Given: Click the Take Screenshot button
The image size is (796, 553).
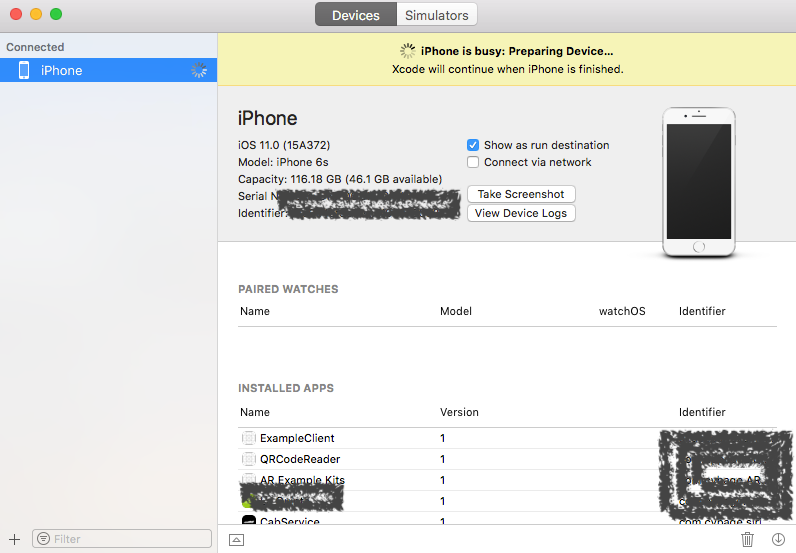Looking at the screenshot, I should coord(521,194).
